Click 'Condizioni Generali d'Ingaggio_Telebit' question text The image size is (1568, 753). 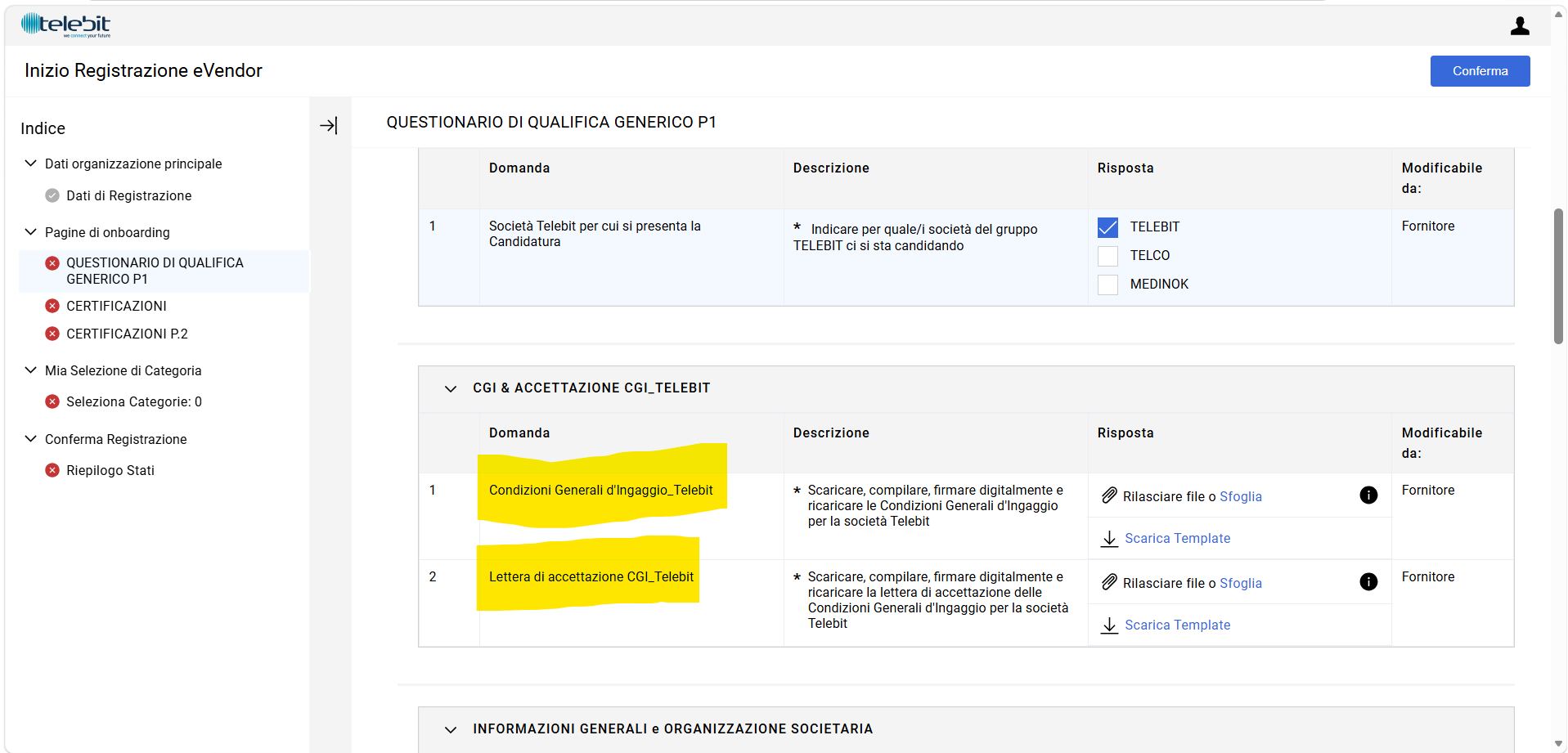[x=601, y=490]
